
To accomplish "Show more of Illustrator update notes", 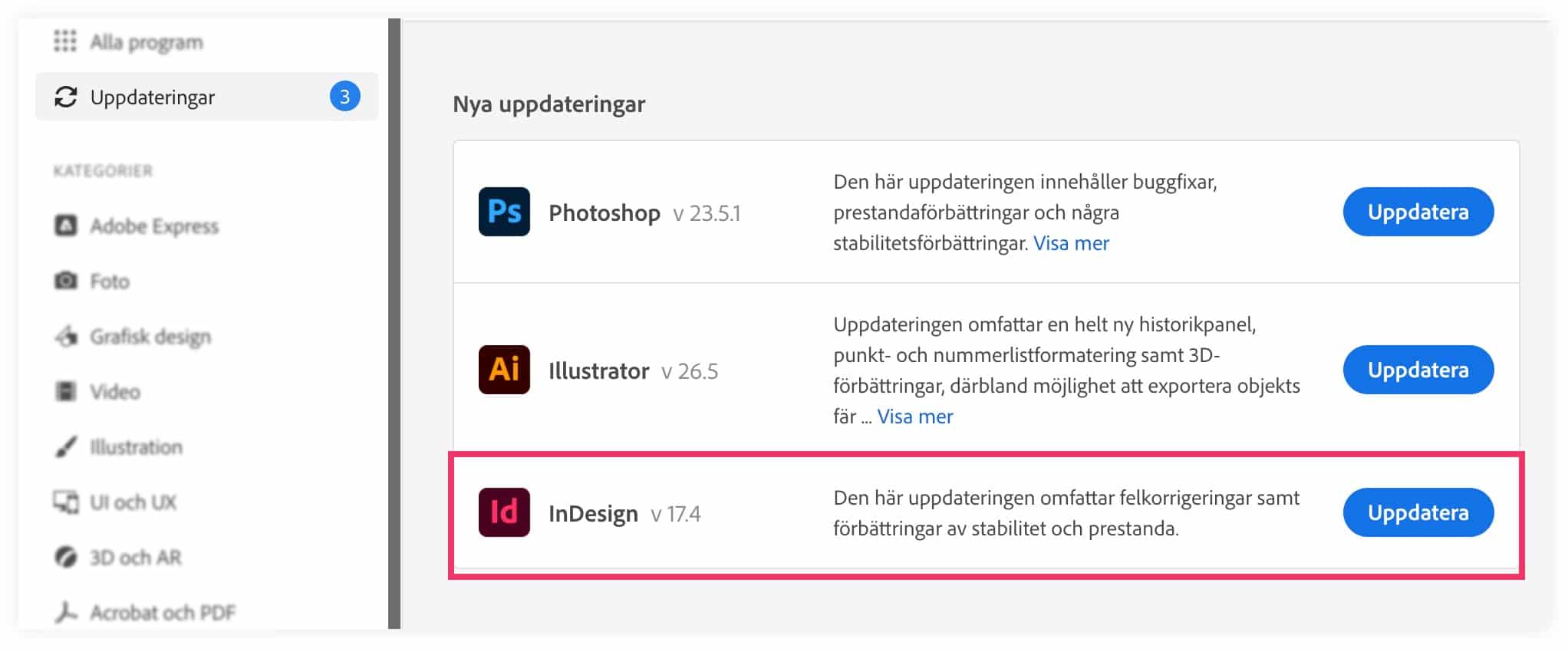I will click(914, 417).
